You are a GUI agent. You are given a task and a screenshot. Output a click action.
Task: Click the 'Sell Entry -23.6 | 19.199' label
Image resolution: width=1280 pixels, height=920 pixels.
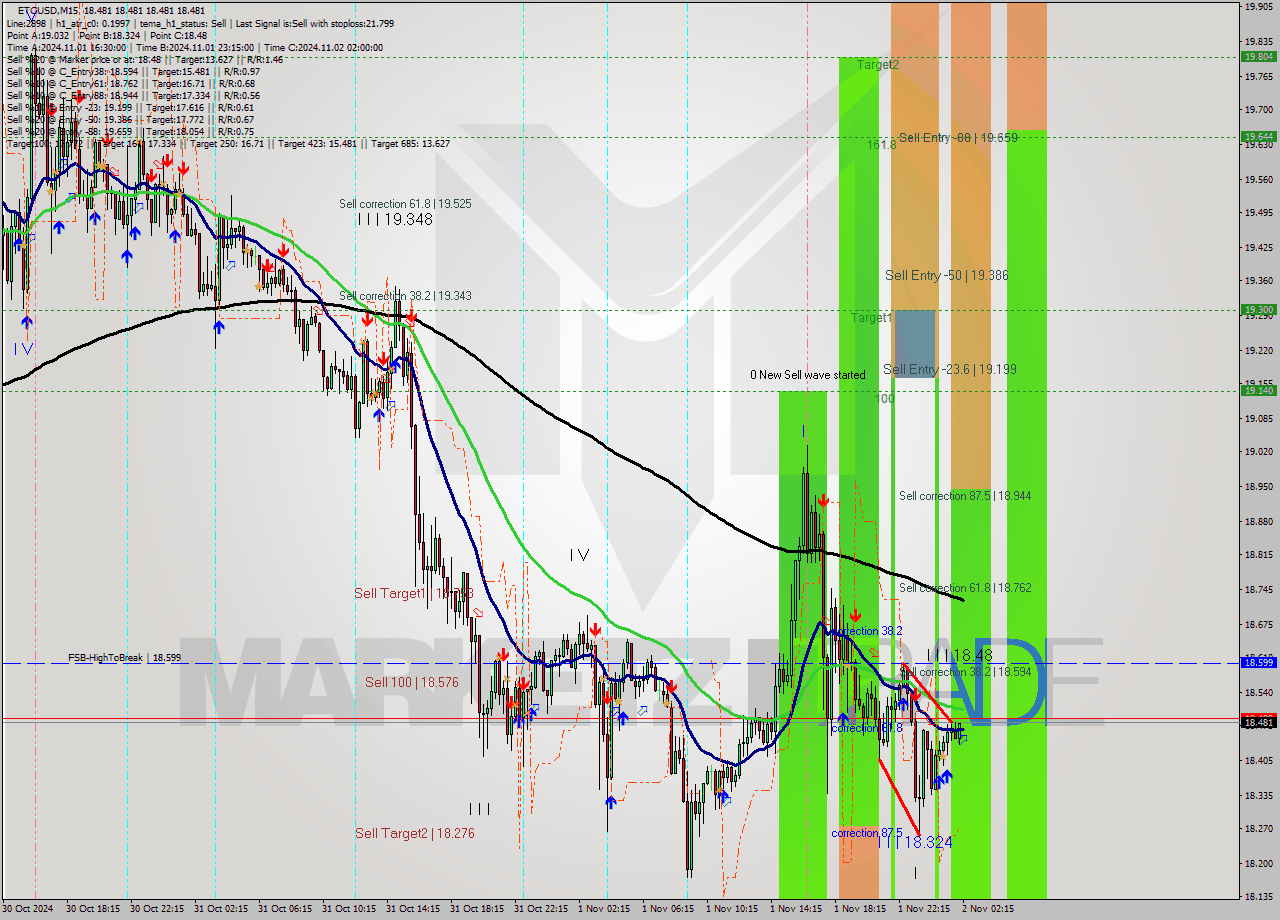click(950, 370)
